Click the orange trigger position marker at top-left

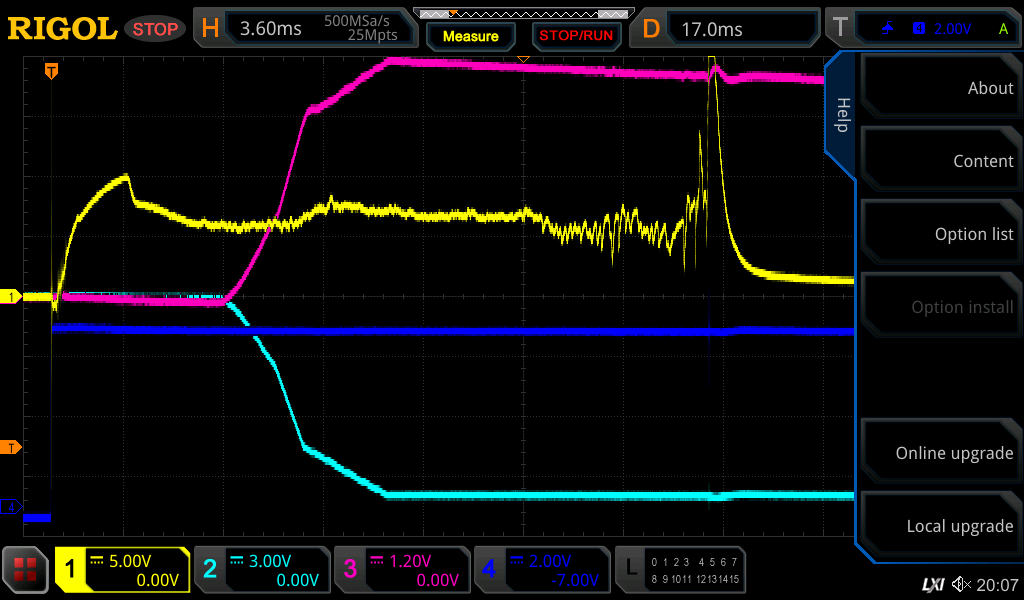(51, 71)
